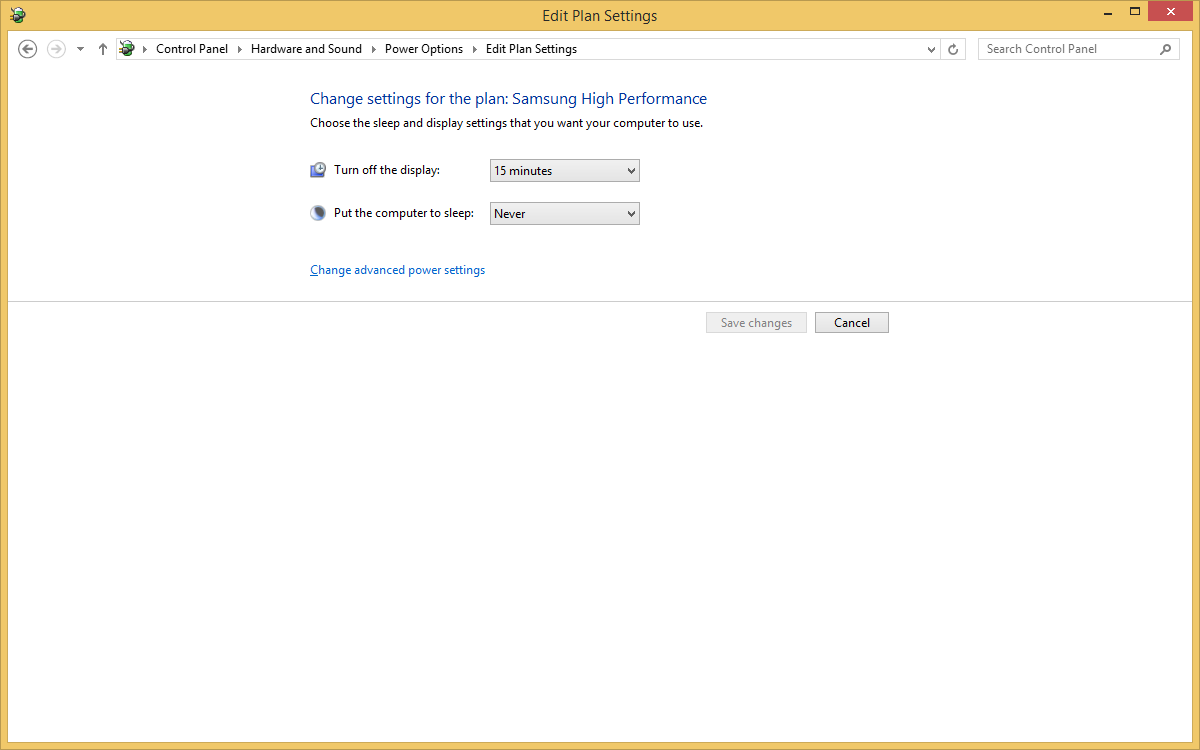Screen dimensions: 1200x750
Task: Expand root arrow before Control Panel breadcrumb
Action: coord(145,49)
